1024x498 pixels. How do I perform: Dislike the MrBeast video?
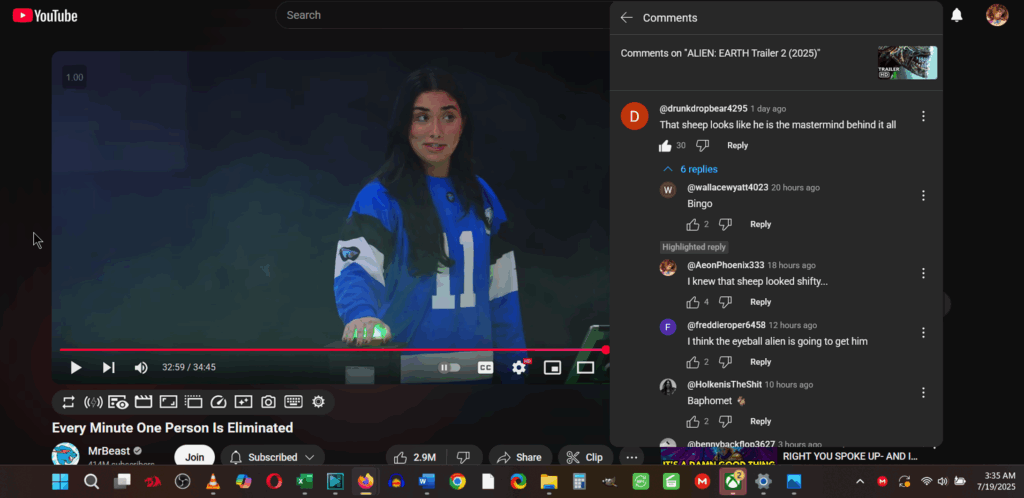[x=464, y=458]
